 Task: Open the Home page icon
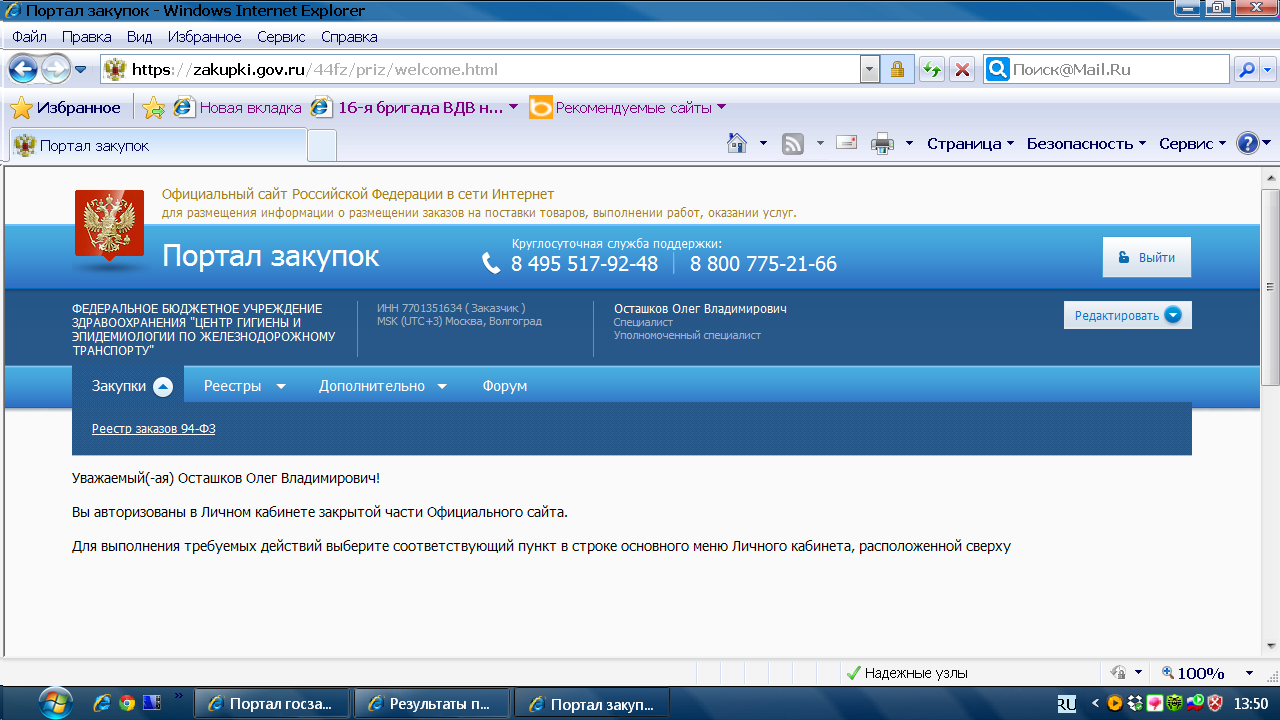click(x=737, y=144)
